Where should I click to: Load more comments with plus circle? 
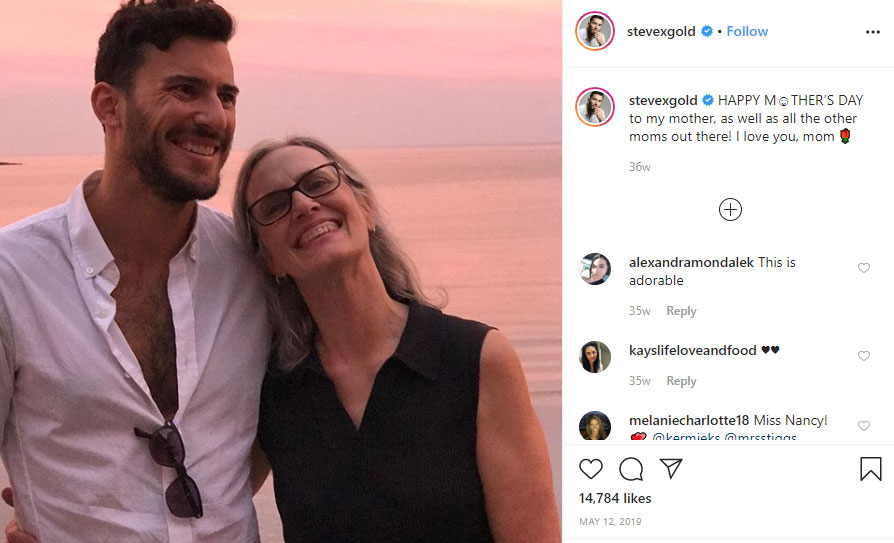coord(730,209)
